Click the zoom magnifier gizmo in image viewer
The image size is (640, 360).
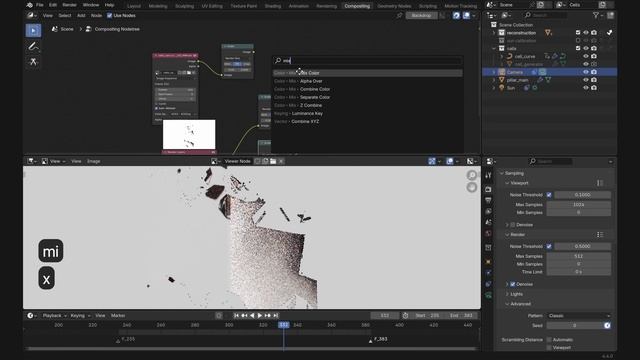pyautogui.click(x=472, y=175)
